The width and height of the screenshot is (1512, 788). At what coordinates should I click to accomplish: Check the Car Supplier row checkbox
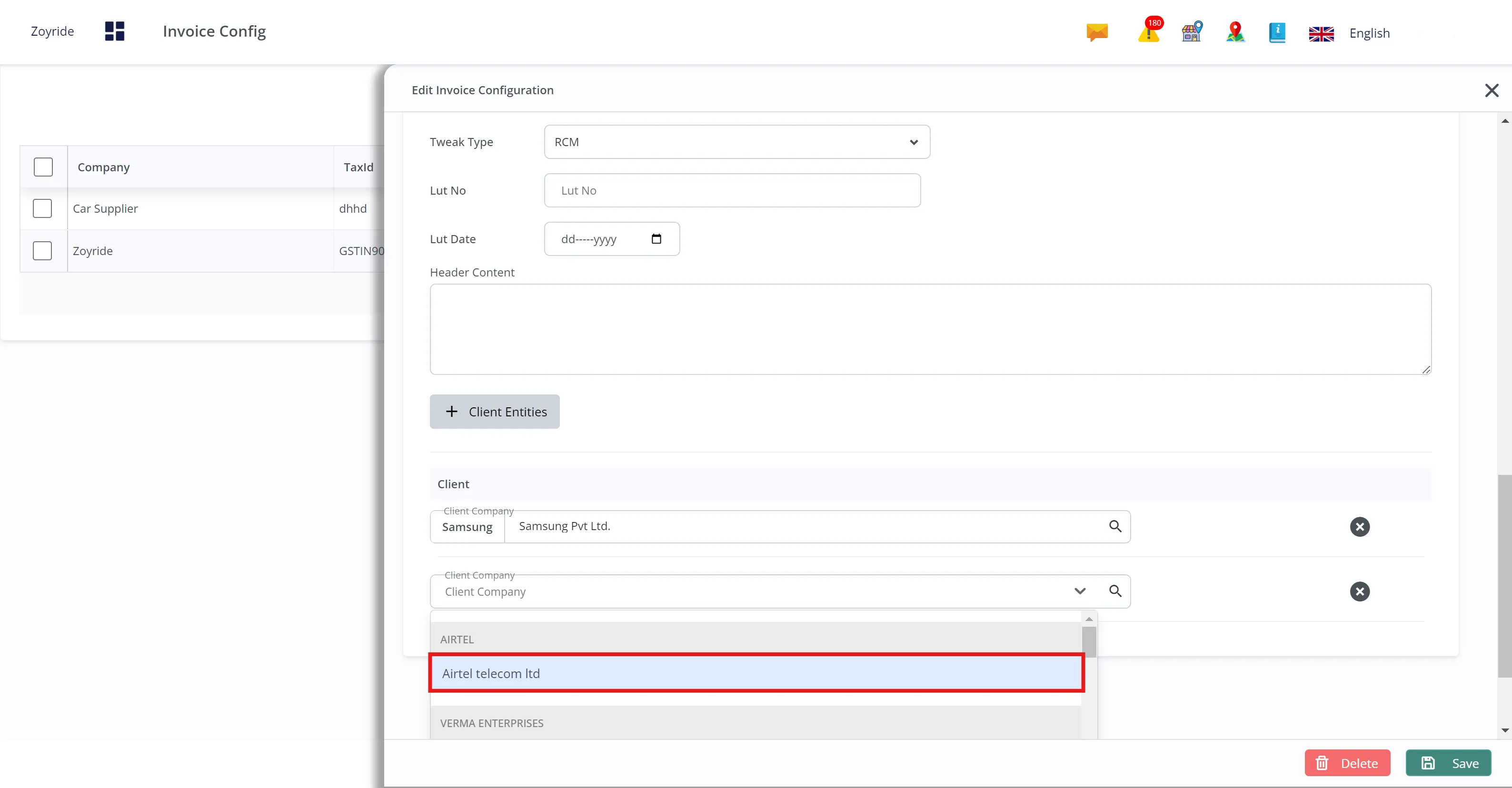tap(42, 208)
